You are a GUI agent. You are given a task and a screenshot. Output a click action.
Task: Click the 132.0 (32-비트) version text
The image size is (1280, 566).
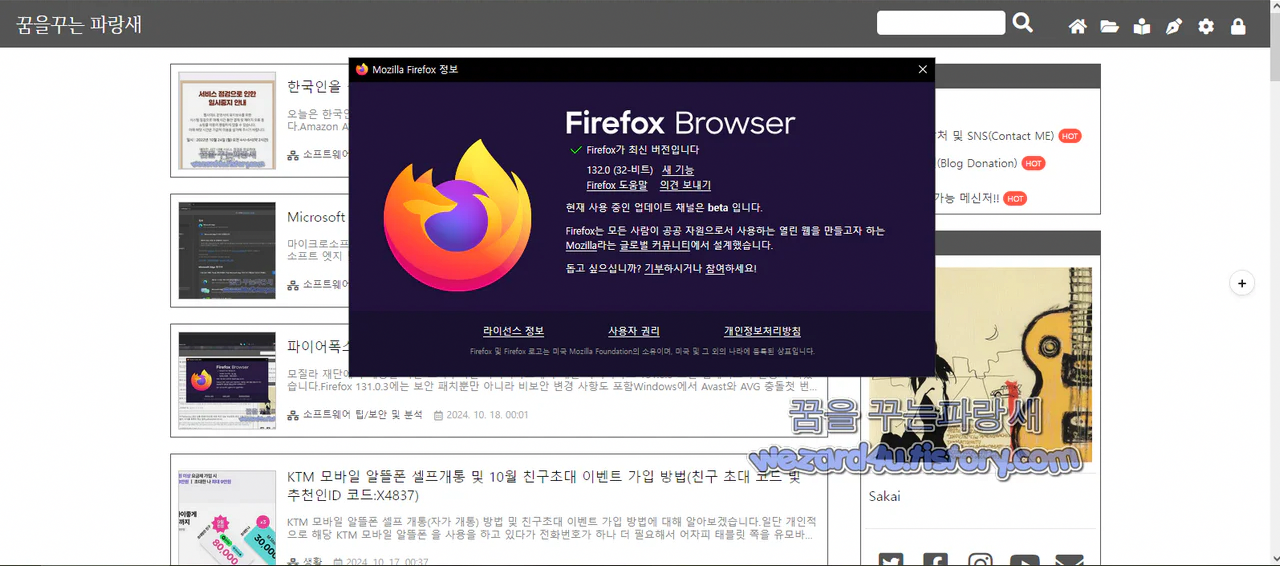pyautogui.click(x=620, y=170)
